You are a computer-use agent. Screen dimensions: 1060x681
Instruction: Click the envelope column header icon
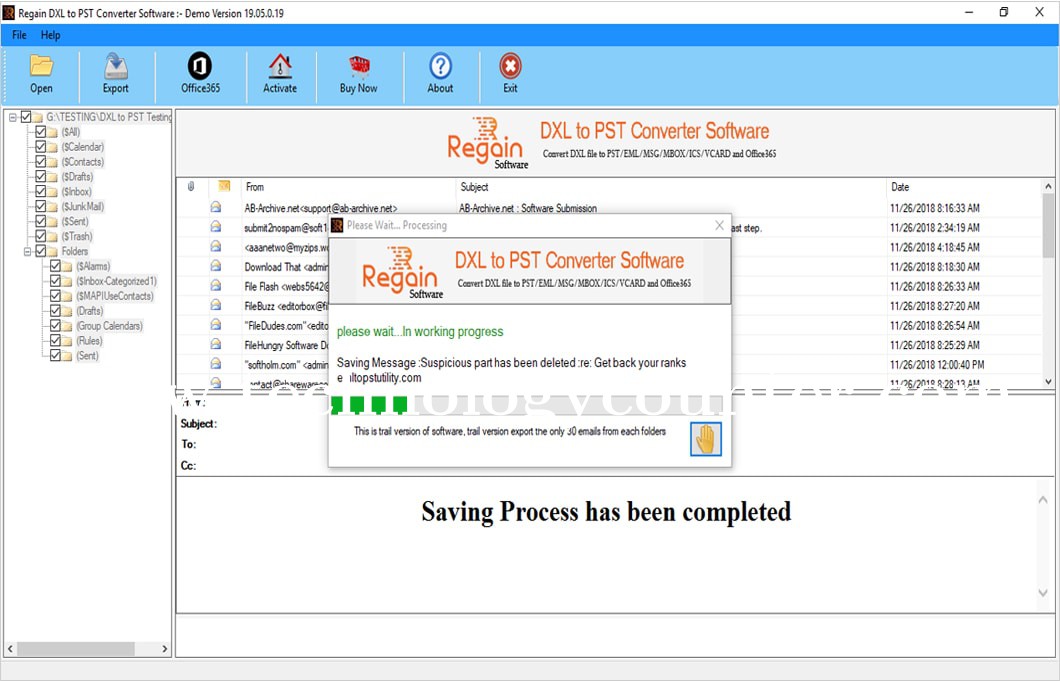[x=224, y=186]
